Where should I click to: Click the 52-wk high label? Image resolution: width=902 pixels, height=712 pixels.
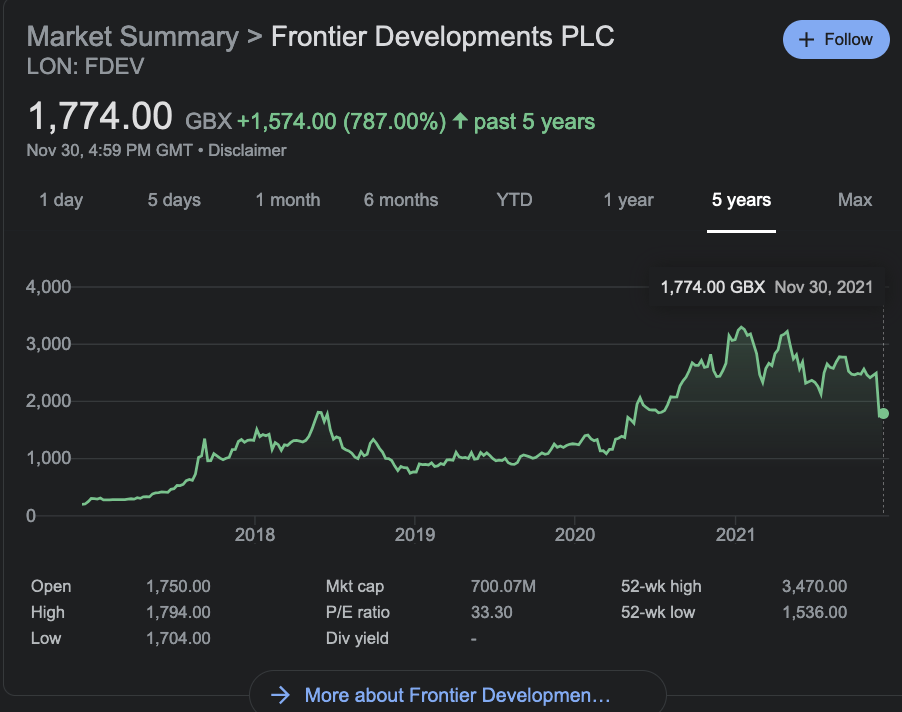click(662, 587)
